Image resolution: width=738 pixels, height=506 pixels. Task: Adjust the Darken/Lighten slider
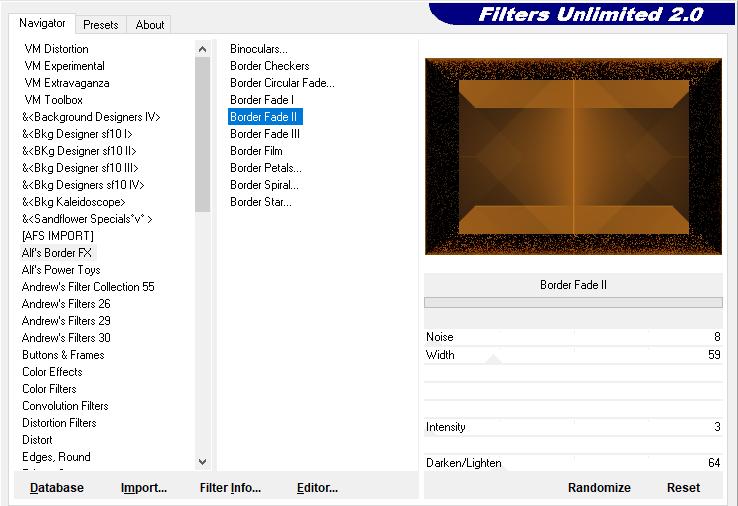click(573, 463)
